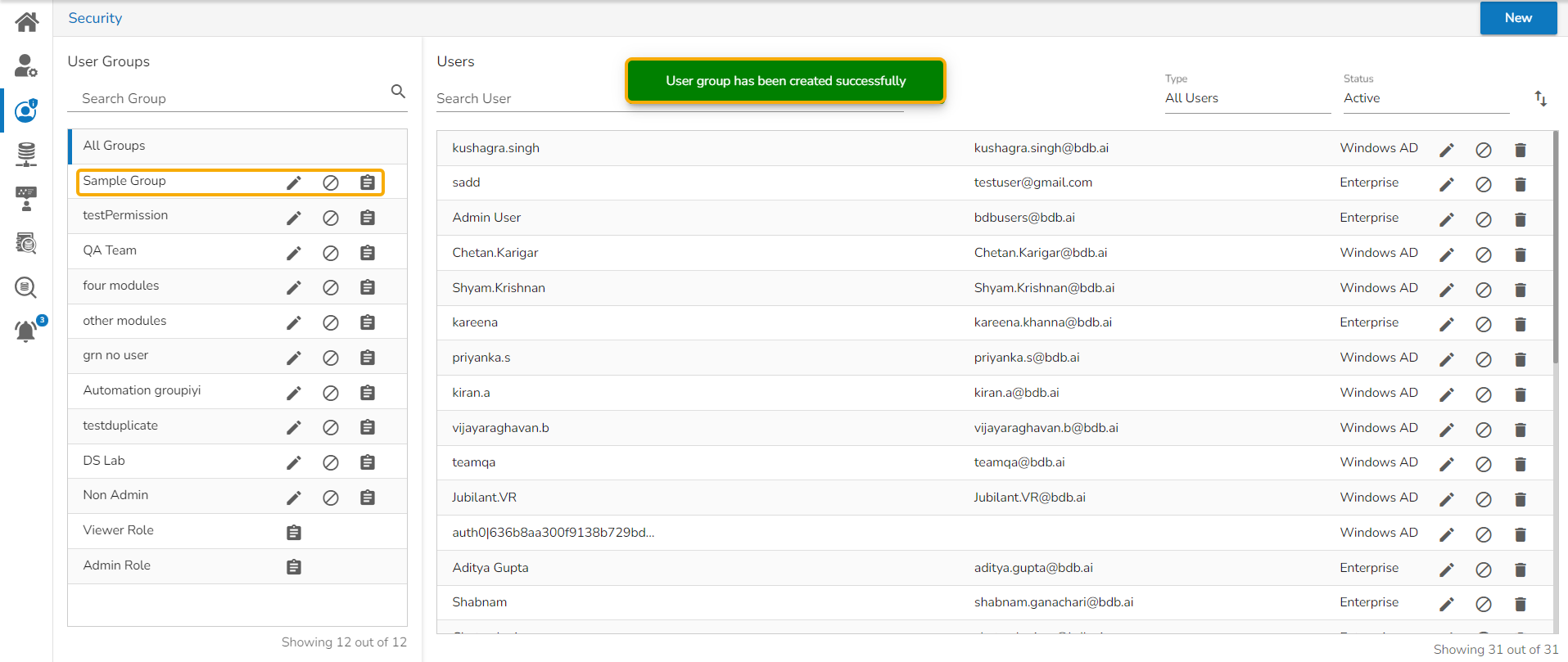Edit the Sample Group pencil icon

[x=294, y=182]
